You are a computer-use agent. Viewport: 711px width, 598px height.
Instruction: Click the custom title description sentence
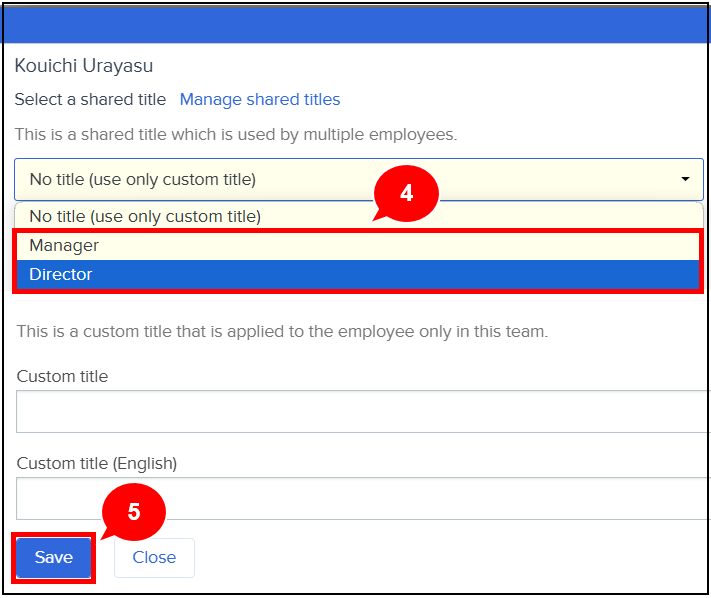(282, 331)
